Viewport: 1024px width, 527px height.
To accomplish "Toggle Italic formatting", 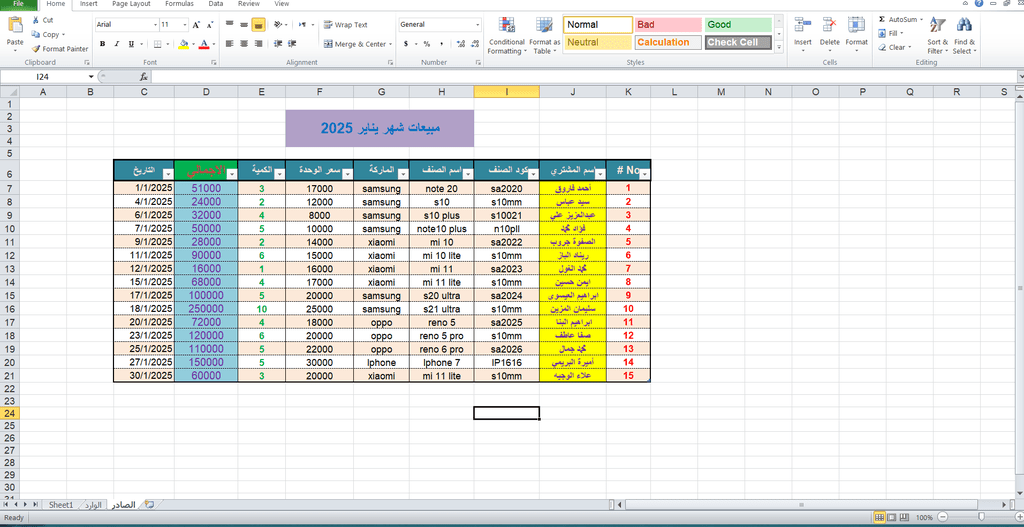I will pos(117,44).
